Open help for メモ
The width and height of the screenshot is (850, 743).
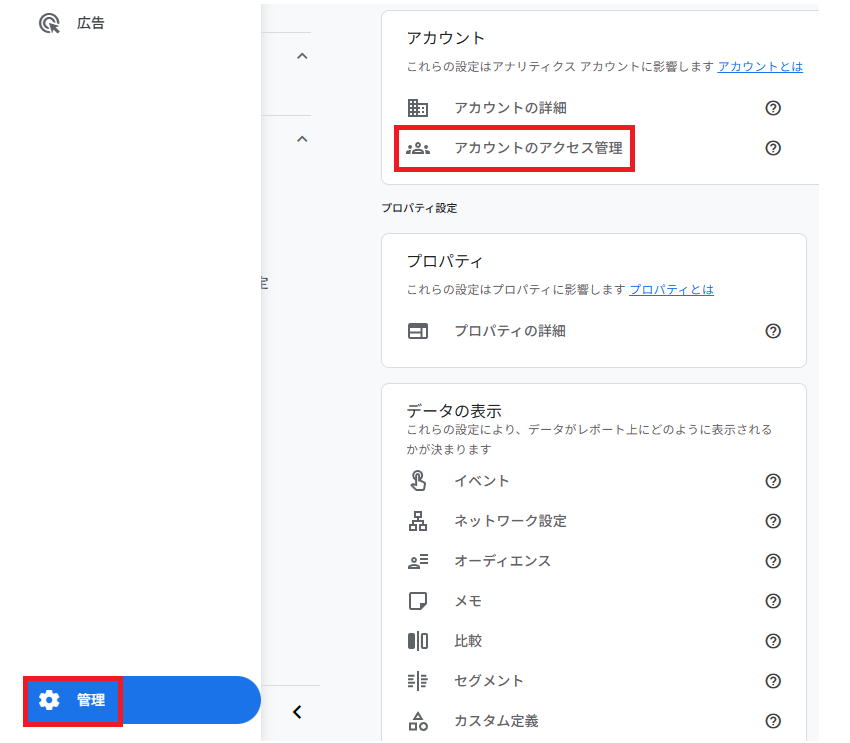(772, 601)
